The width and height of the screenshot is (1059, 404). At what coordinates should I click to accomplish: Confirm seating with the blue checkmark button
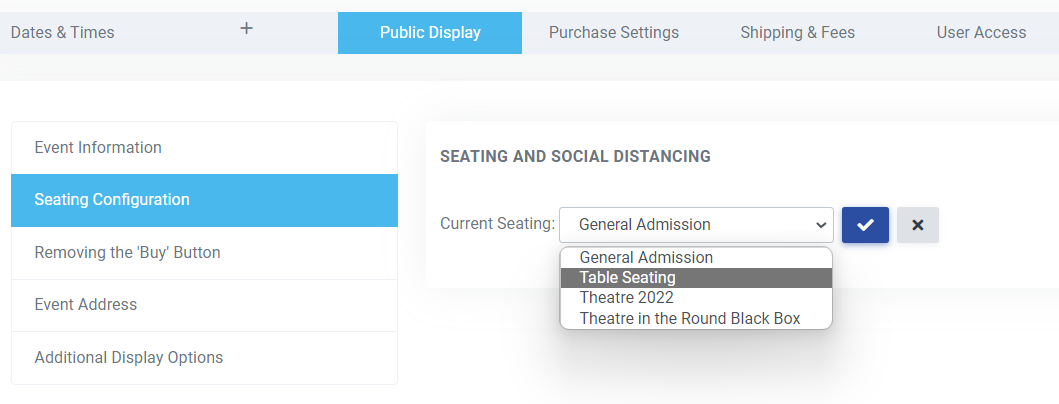coord(865,225)
